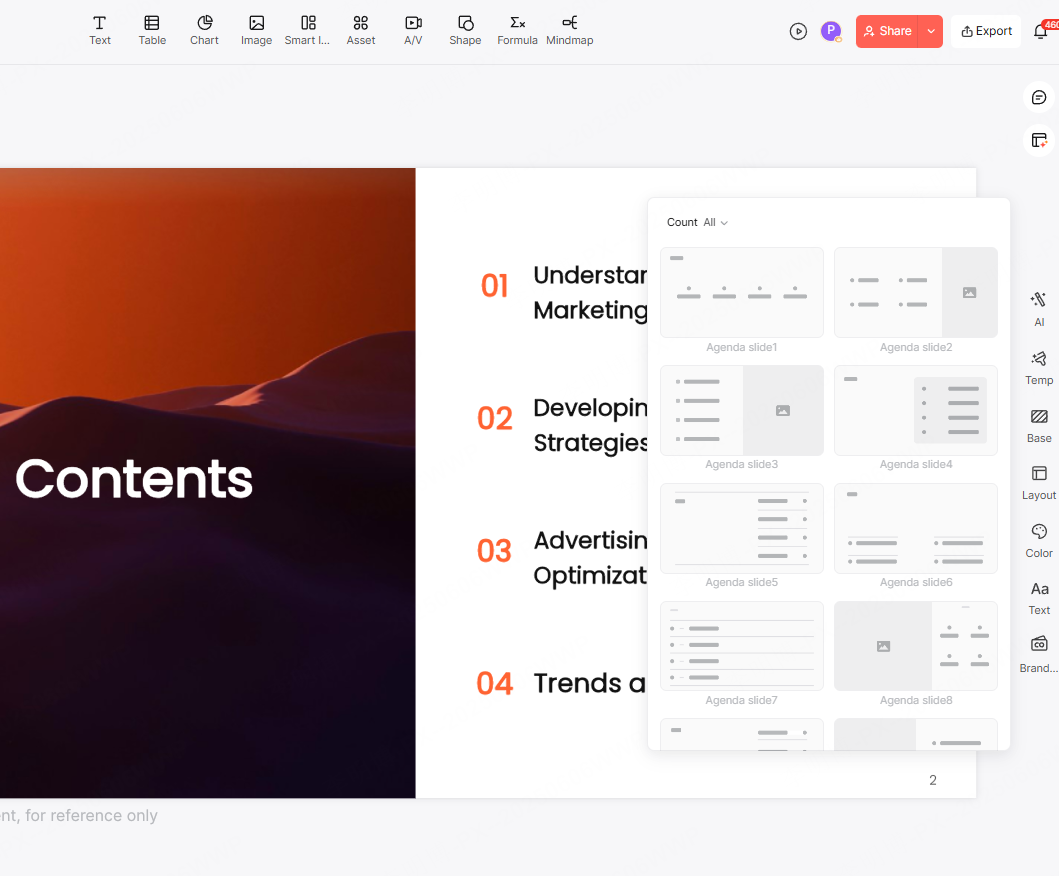The image size is (1059, 876).
Task: Open the comments panel icon
Action: pos(1038,97)
